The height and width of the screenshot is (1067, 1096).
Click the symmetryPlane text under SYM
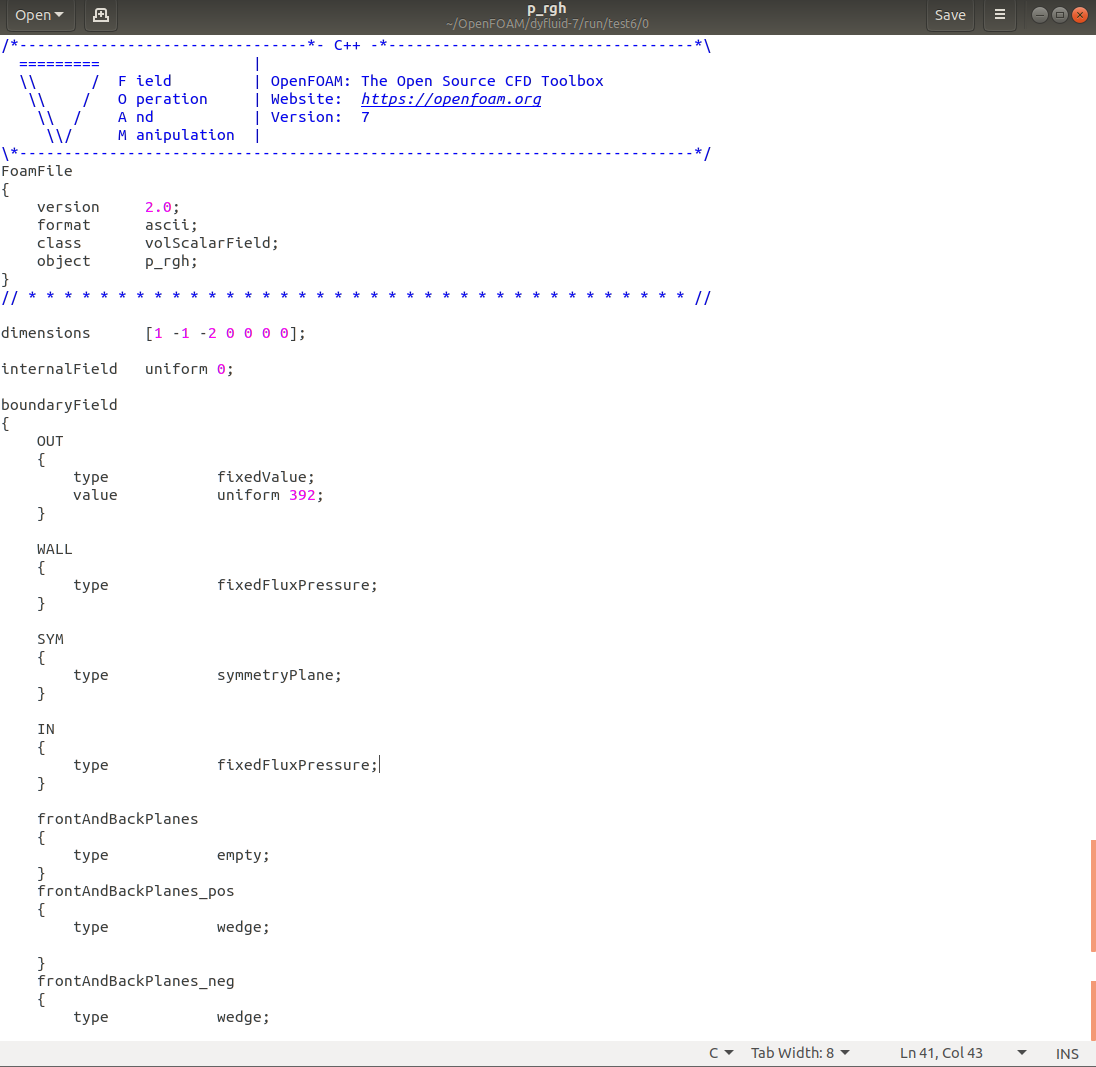pos(278,675)
